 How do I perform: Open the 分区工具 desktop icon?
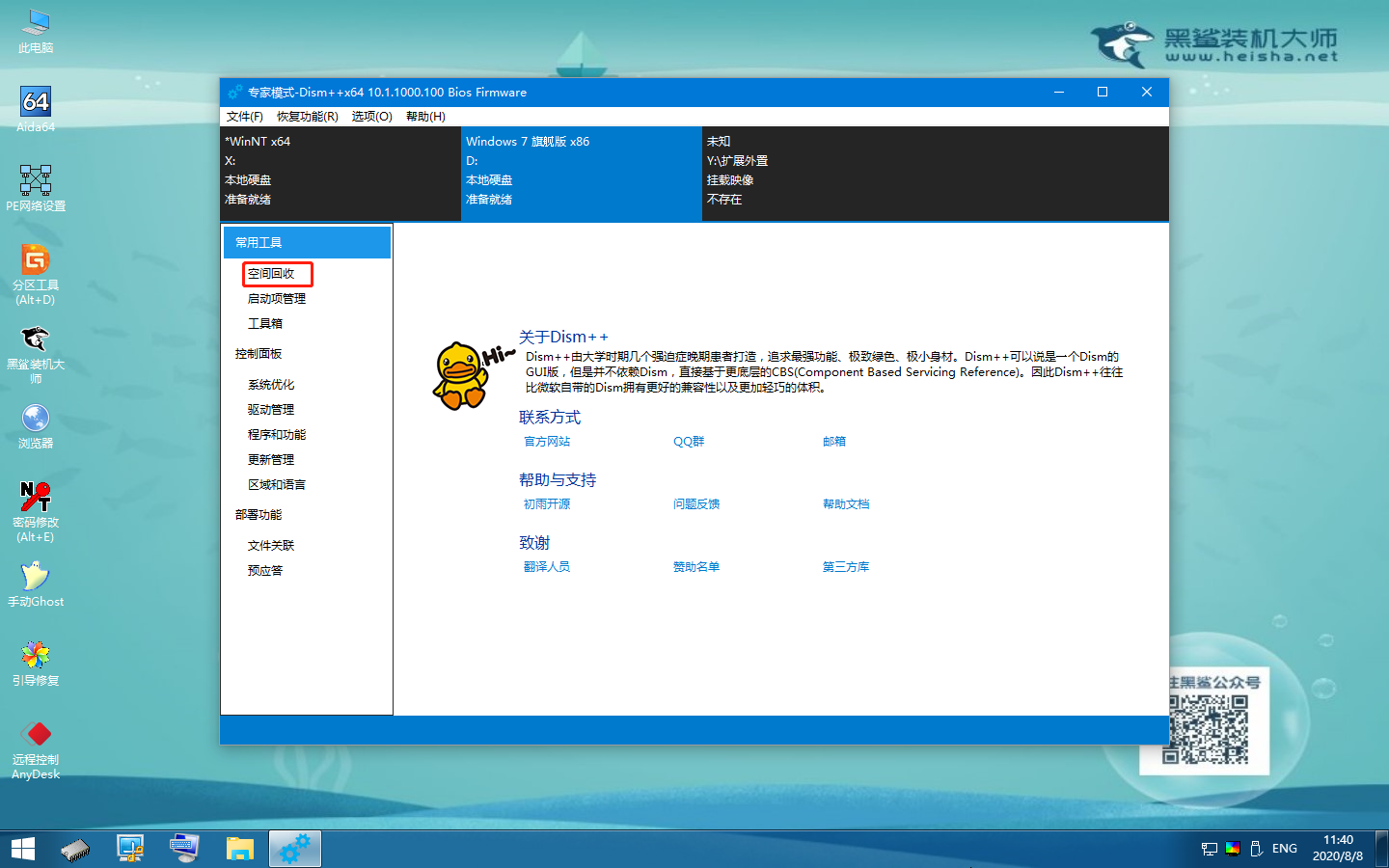click(x=36, y=274)
